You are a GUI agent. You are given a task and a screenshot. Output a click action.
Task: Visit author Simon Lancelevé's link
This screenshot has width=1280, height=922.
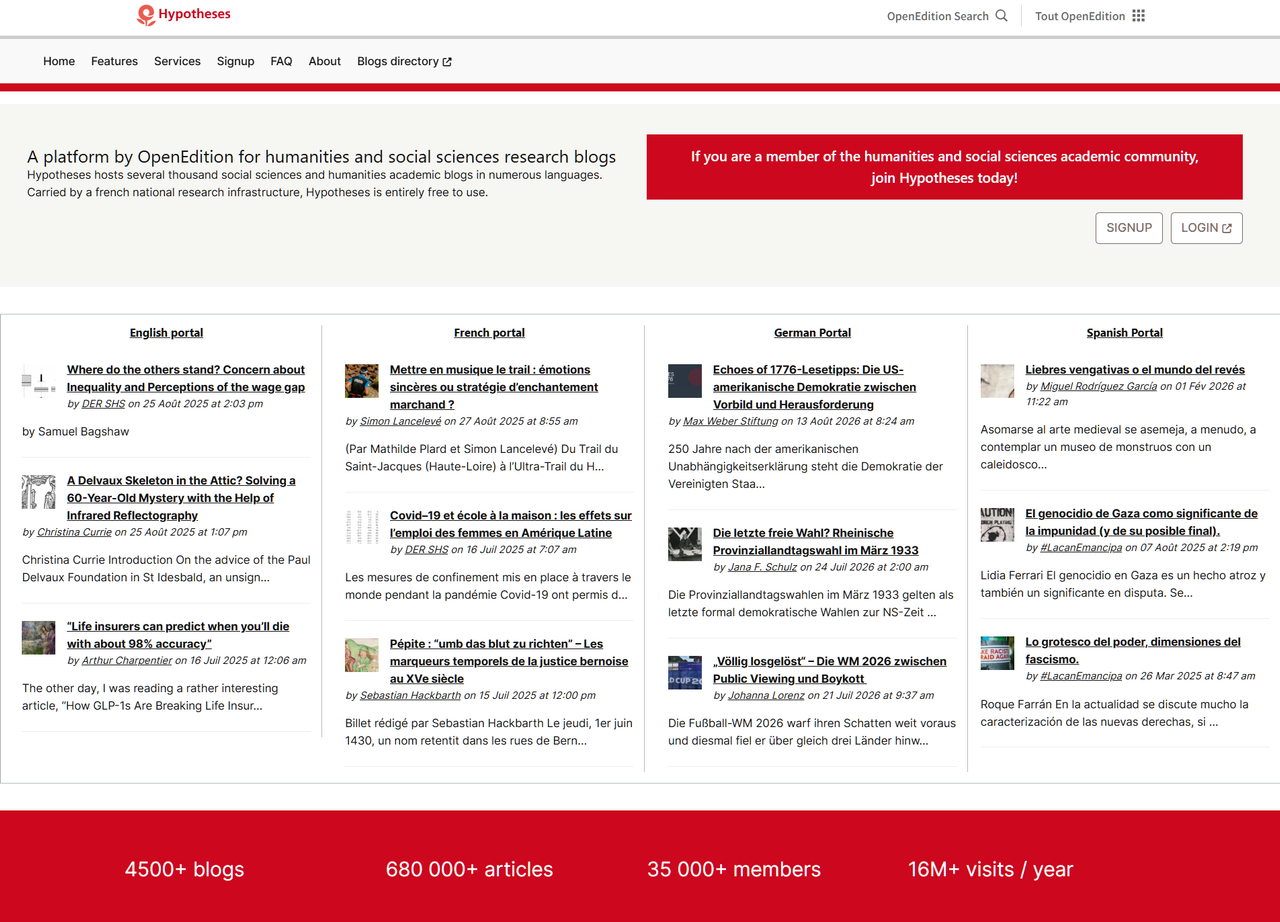tap(400, 421)
